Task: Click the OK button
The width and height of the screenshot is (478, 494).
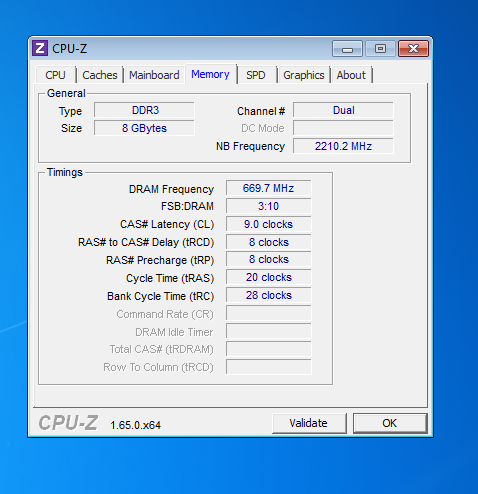Action: click(390, 423)
